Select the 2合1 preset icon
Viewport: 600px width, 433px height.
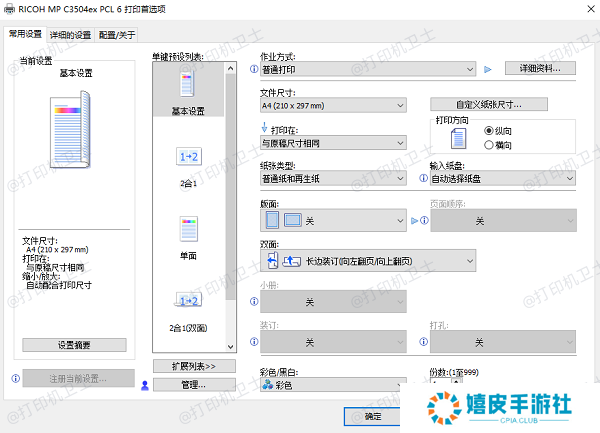(189, 157)
